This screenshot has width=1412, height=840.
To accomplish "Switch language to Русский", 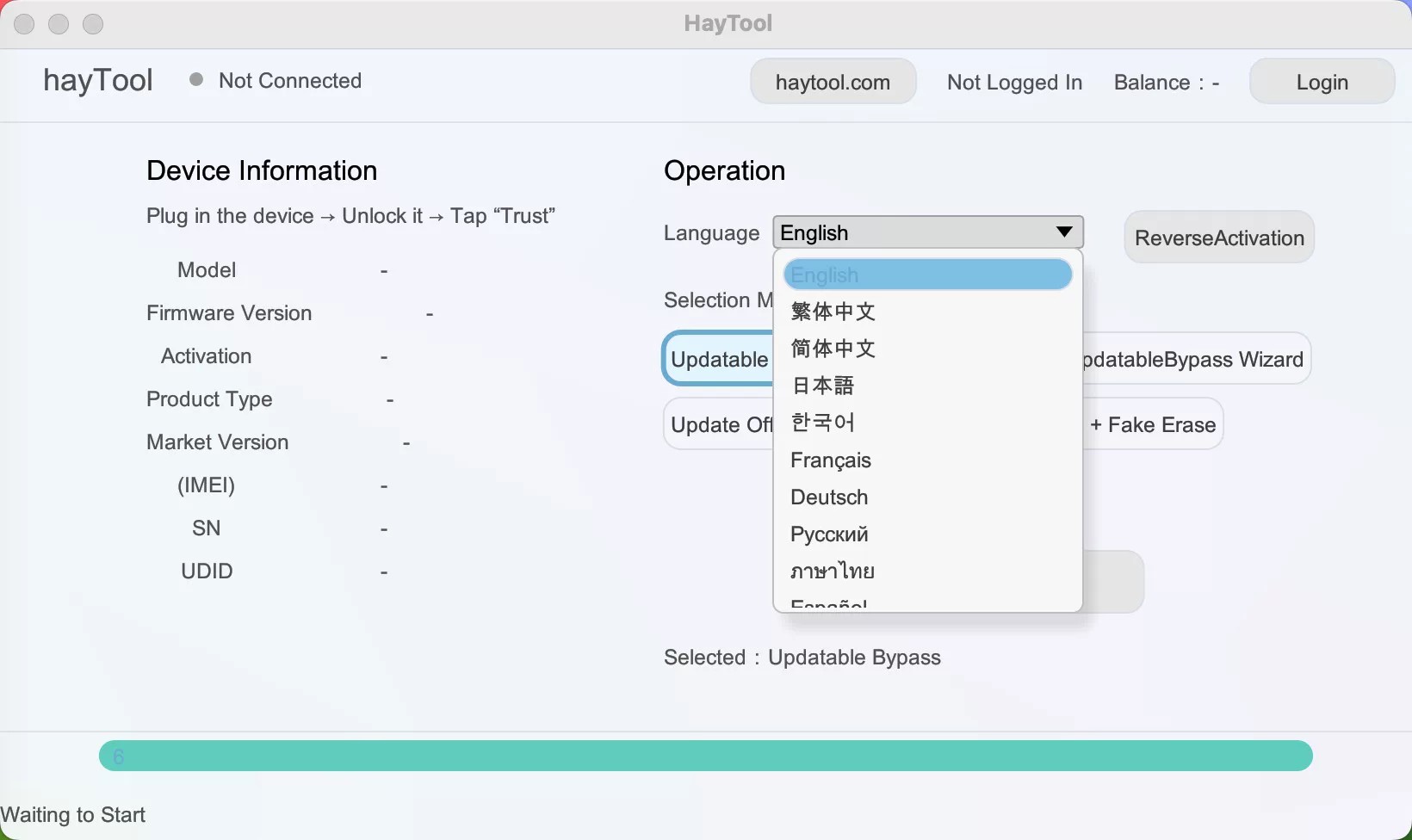I will click(829, 534).
